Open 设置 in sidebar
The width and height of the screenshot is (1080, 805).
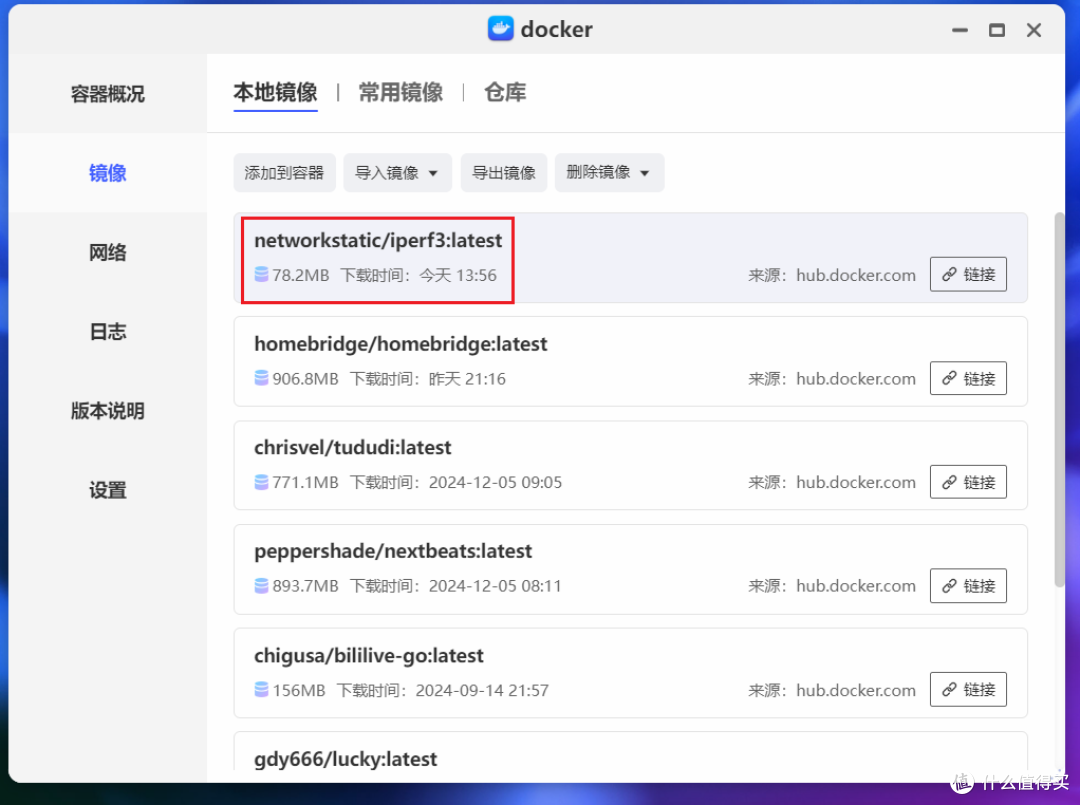pyautogui.click(x=107, y=490)
